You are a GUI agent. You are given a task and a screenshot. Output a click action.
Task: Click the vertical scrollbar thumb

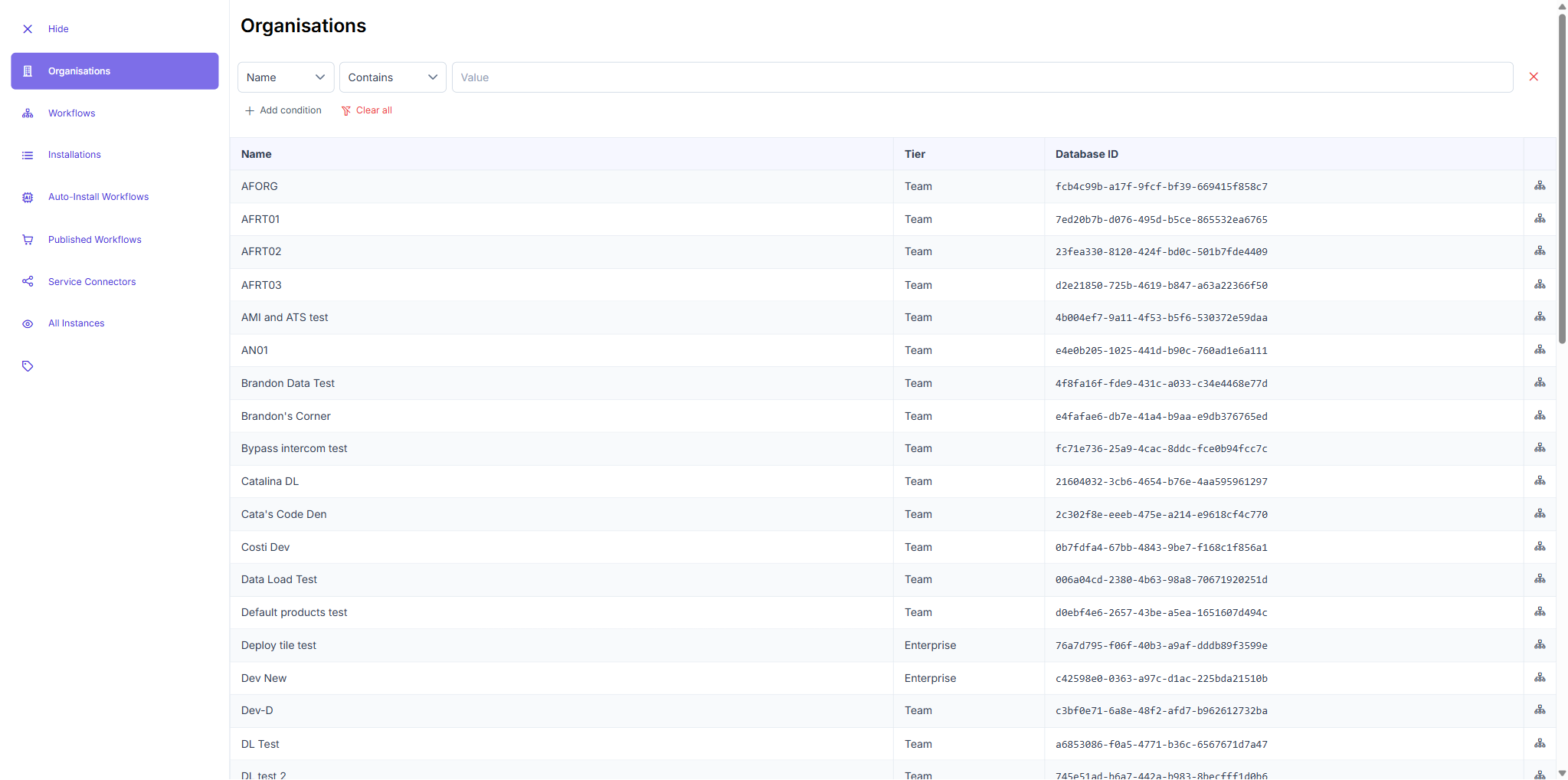tap(1562, 178)
